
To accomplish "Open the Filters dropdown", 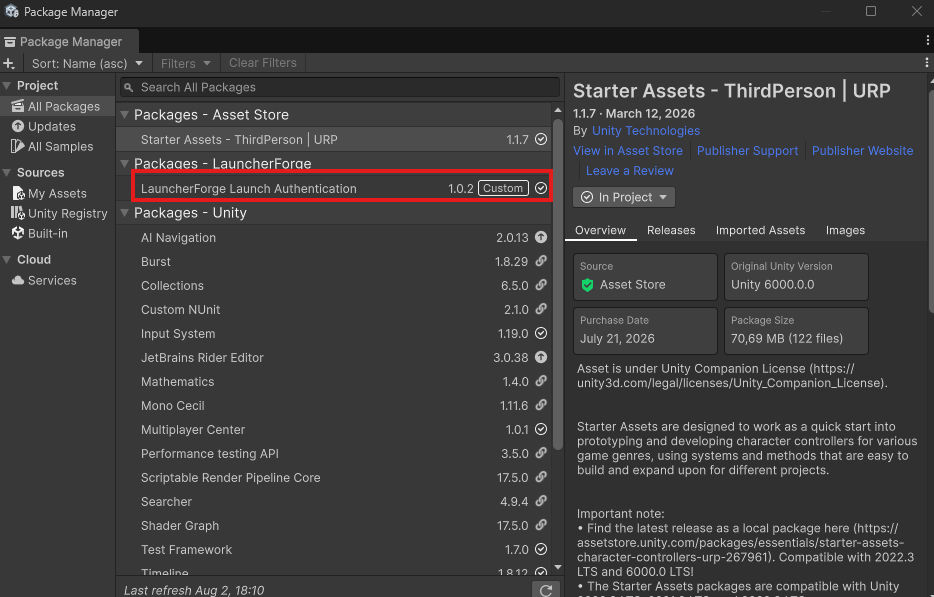I will pyautogui.click(x=186, y=63).
